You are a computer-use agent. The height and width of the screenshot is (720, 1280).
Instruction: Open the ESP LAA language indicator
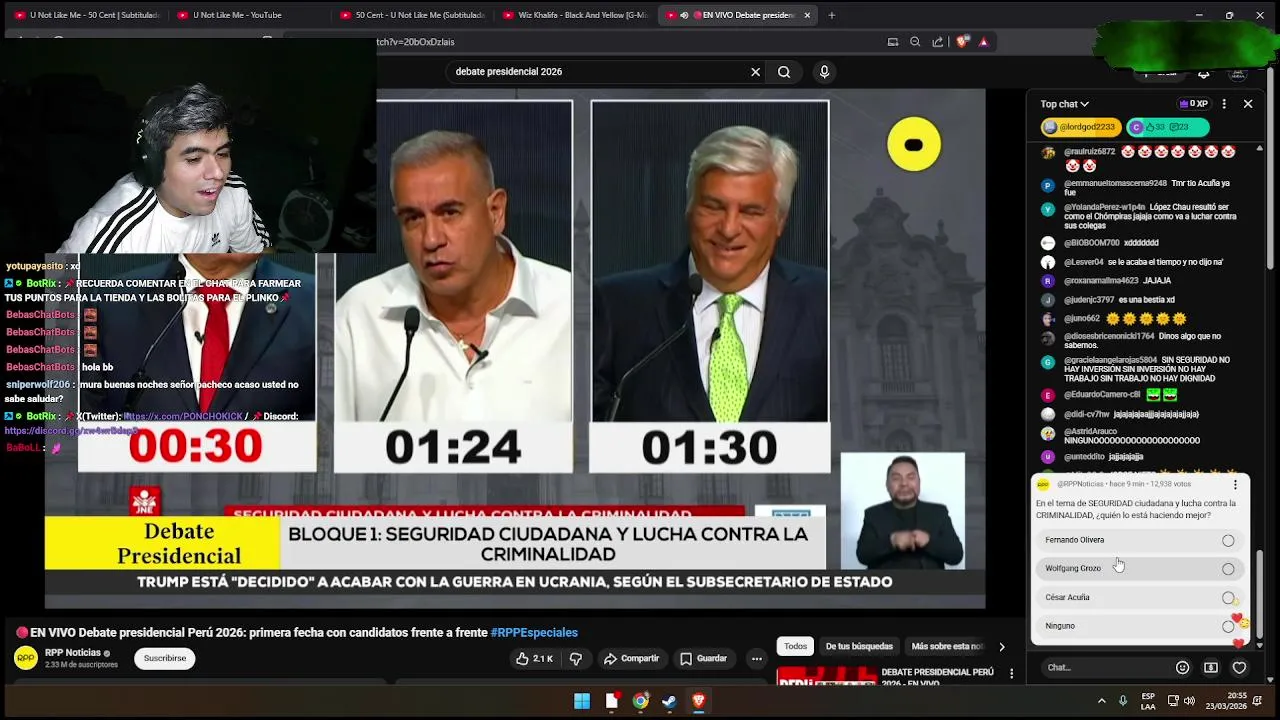coord(1149,701)
